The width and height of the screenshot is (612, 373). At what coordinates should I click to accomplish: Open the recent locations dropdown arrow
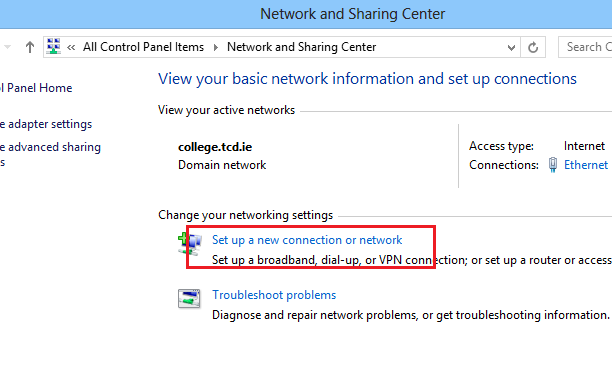tap(7, 47)
